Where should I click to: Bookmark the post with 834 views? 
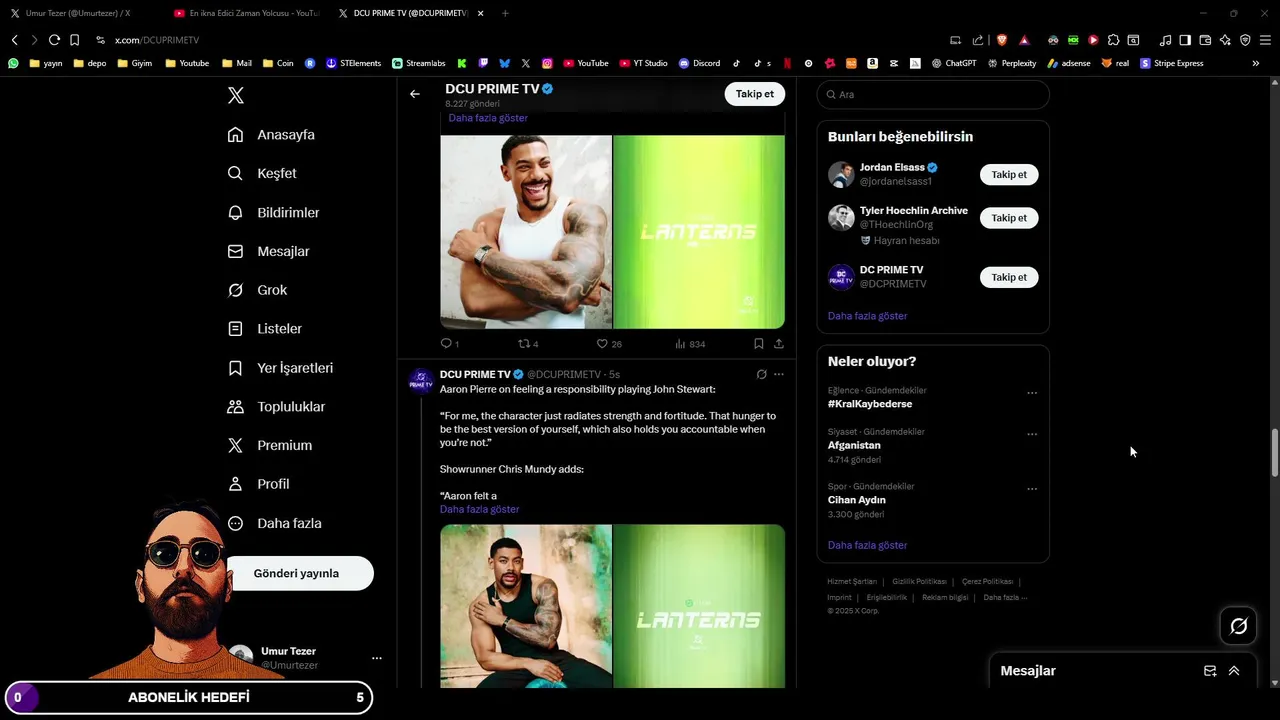759,344
